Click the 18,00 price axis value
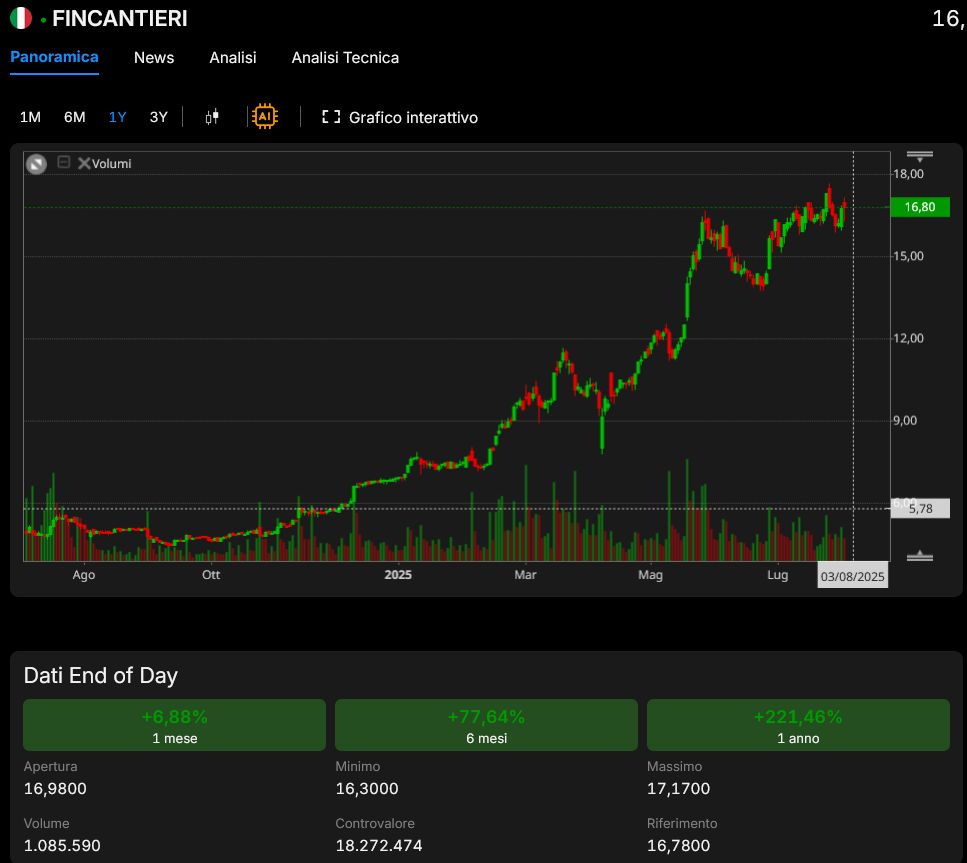Viewport: 967px width, 863px height. tap(909, 174)
